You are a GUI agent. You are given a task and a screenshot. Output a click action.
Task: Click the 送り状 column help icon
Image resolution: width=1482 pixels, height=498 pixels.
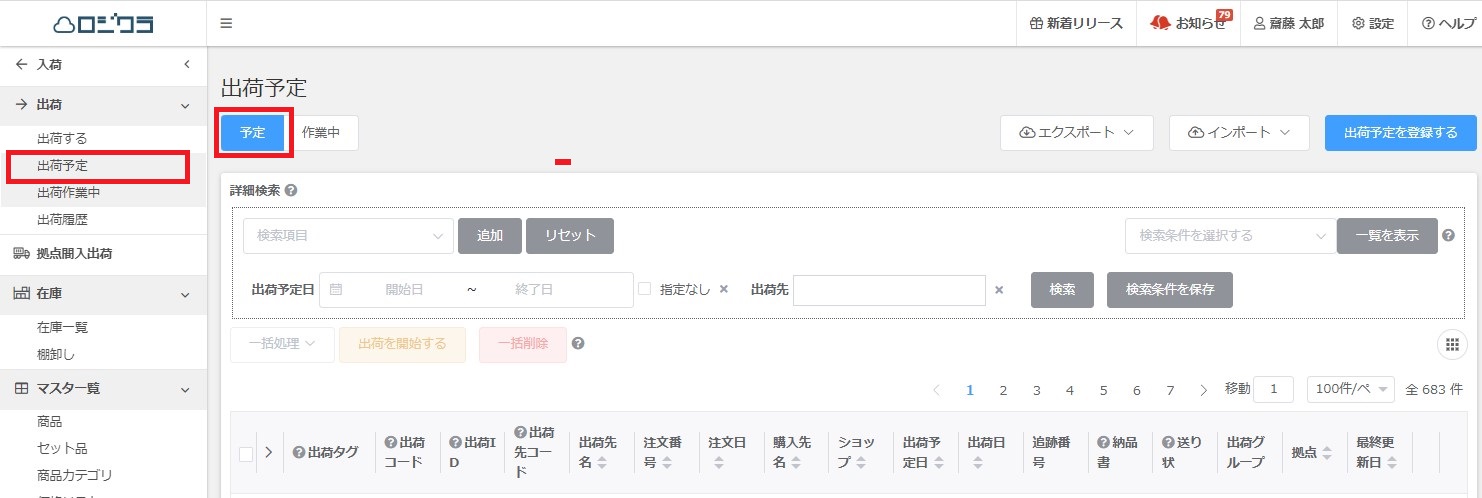point(1168,442)
